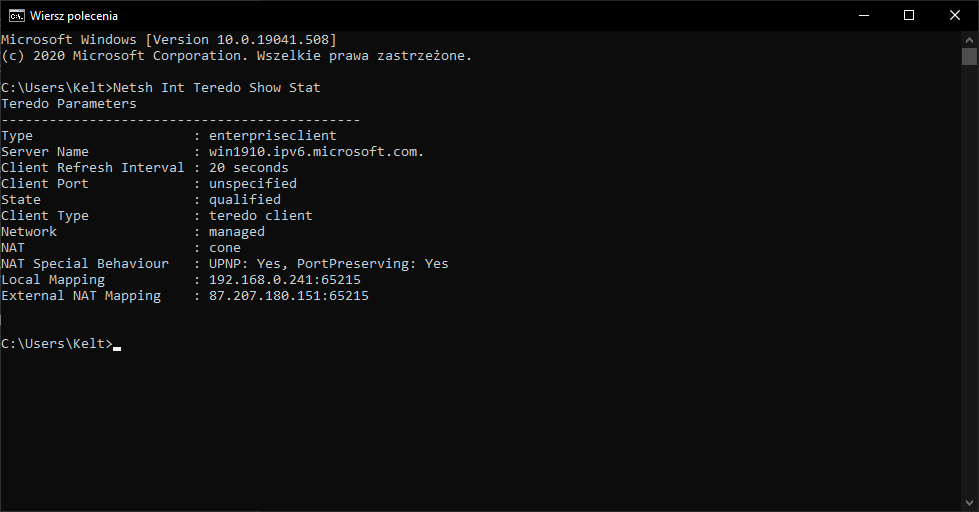This screenshot has height=512, width=979.
Task: Click the External NAT Mapping address 87.207.180.151:65215
Action: 288,296
